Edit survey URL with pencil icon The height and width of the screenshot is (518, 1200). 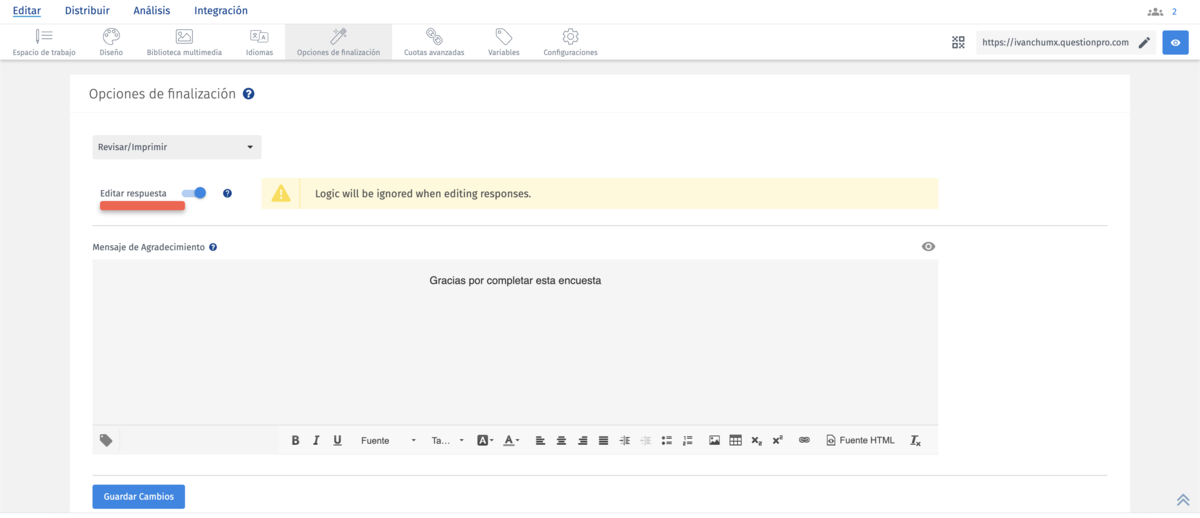click(1145, 42)
